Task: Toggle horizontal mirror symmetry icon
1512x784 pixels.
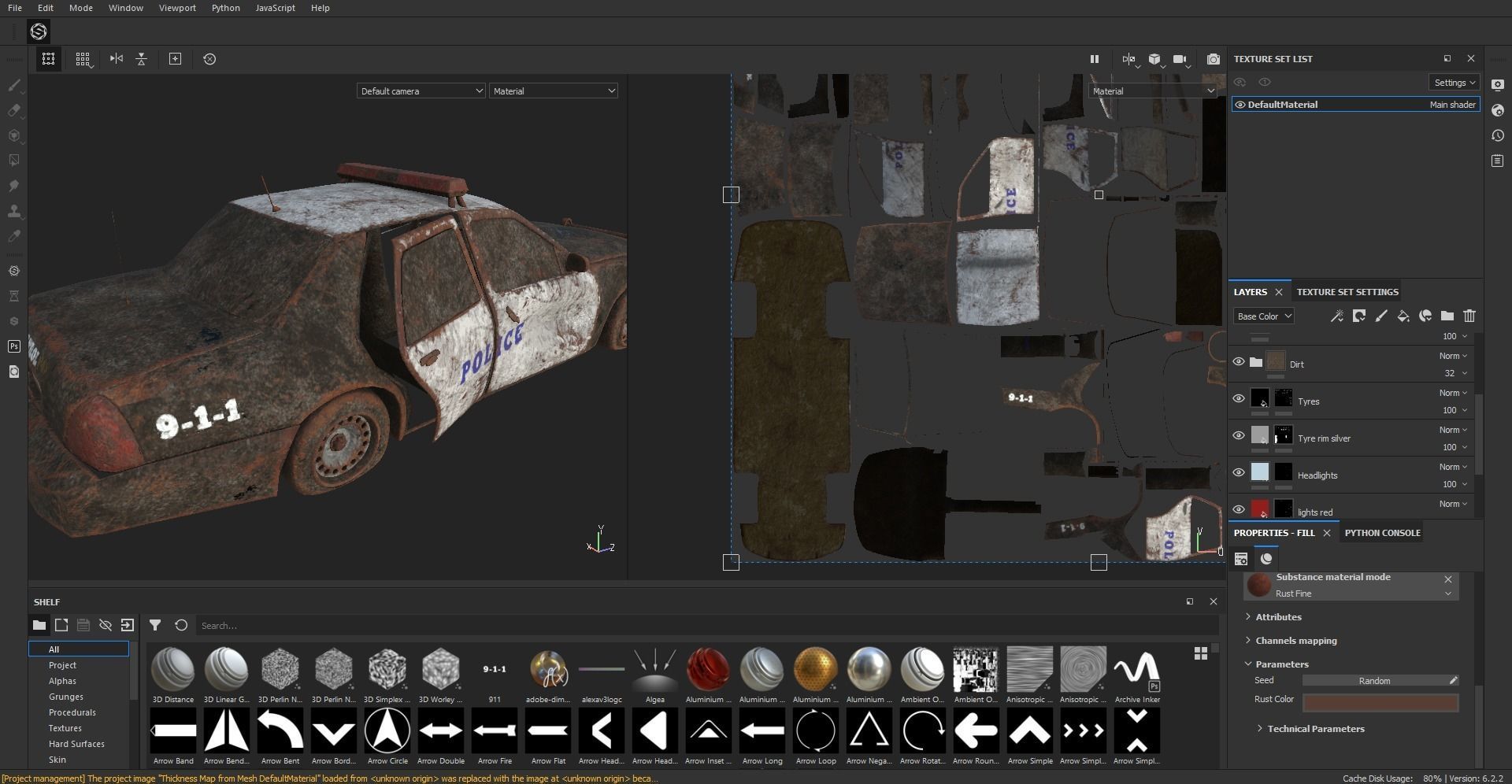Action: [117, 59]
